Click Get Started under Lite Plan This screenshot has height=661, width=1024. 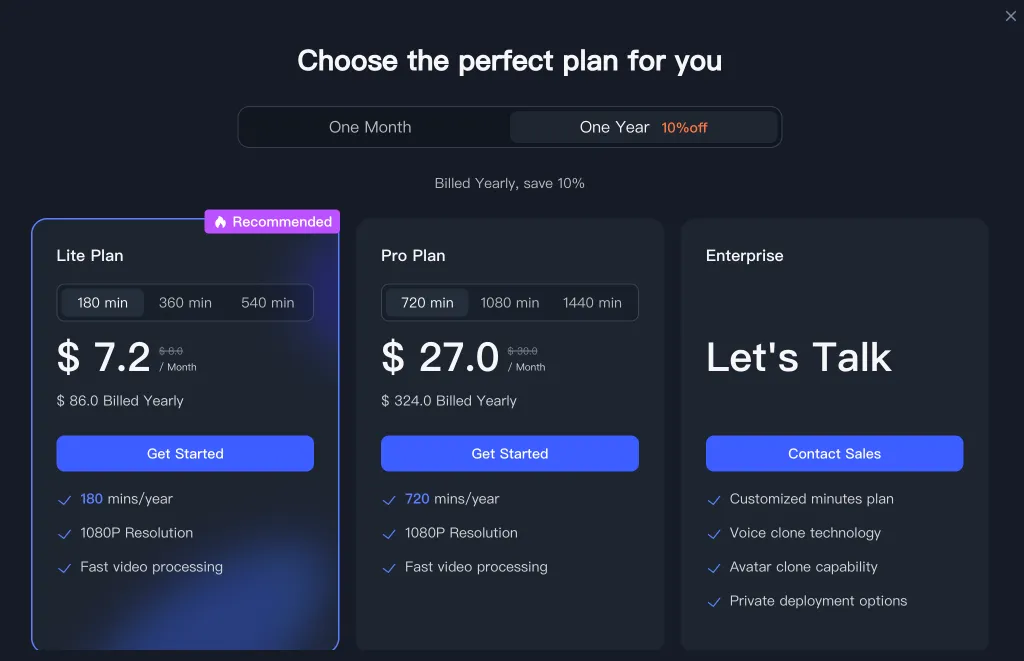click(x=185, y=454)
